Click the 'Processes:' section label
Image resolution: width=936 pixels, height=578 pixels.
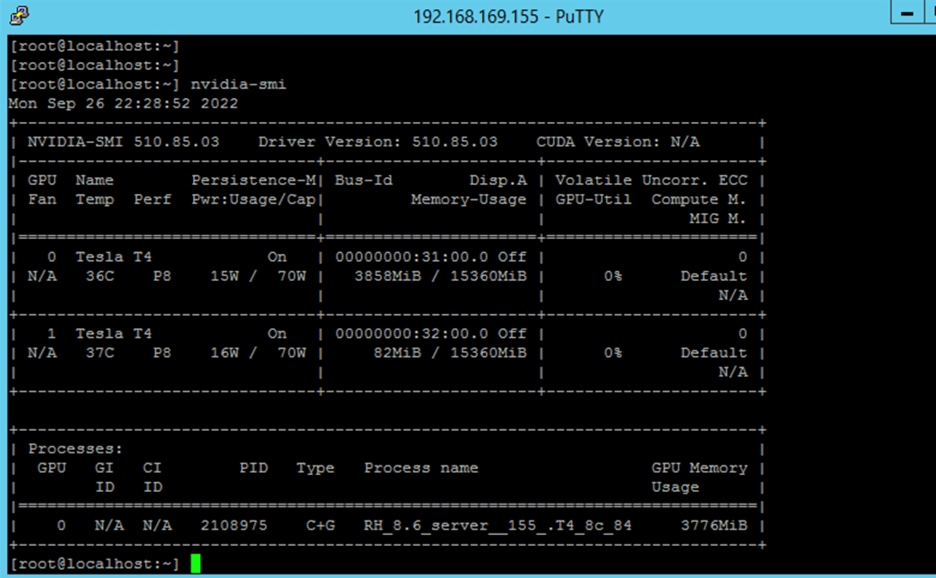pyautogui.click(x=75, y=449)
